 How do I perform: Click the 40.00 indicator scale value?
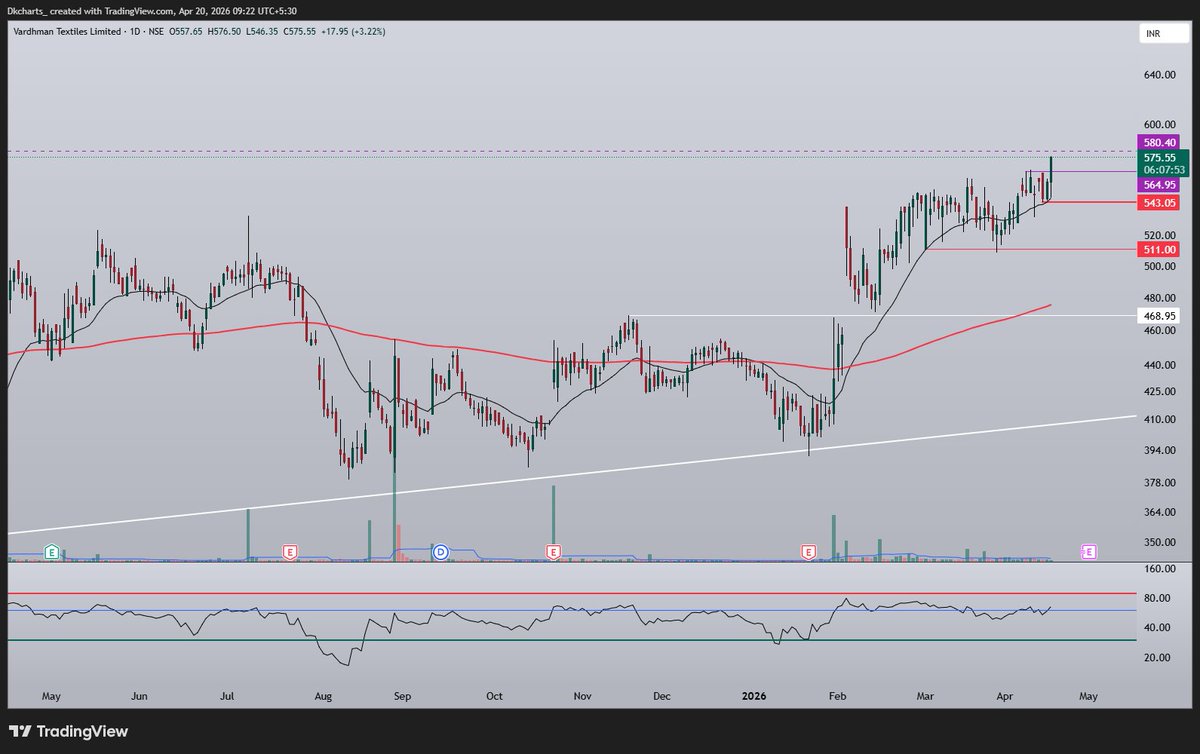pyautogui.click(x=1158, y=628)
